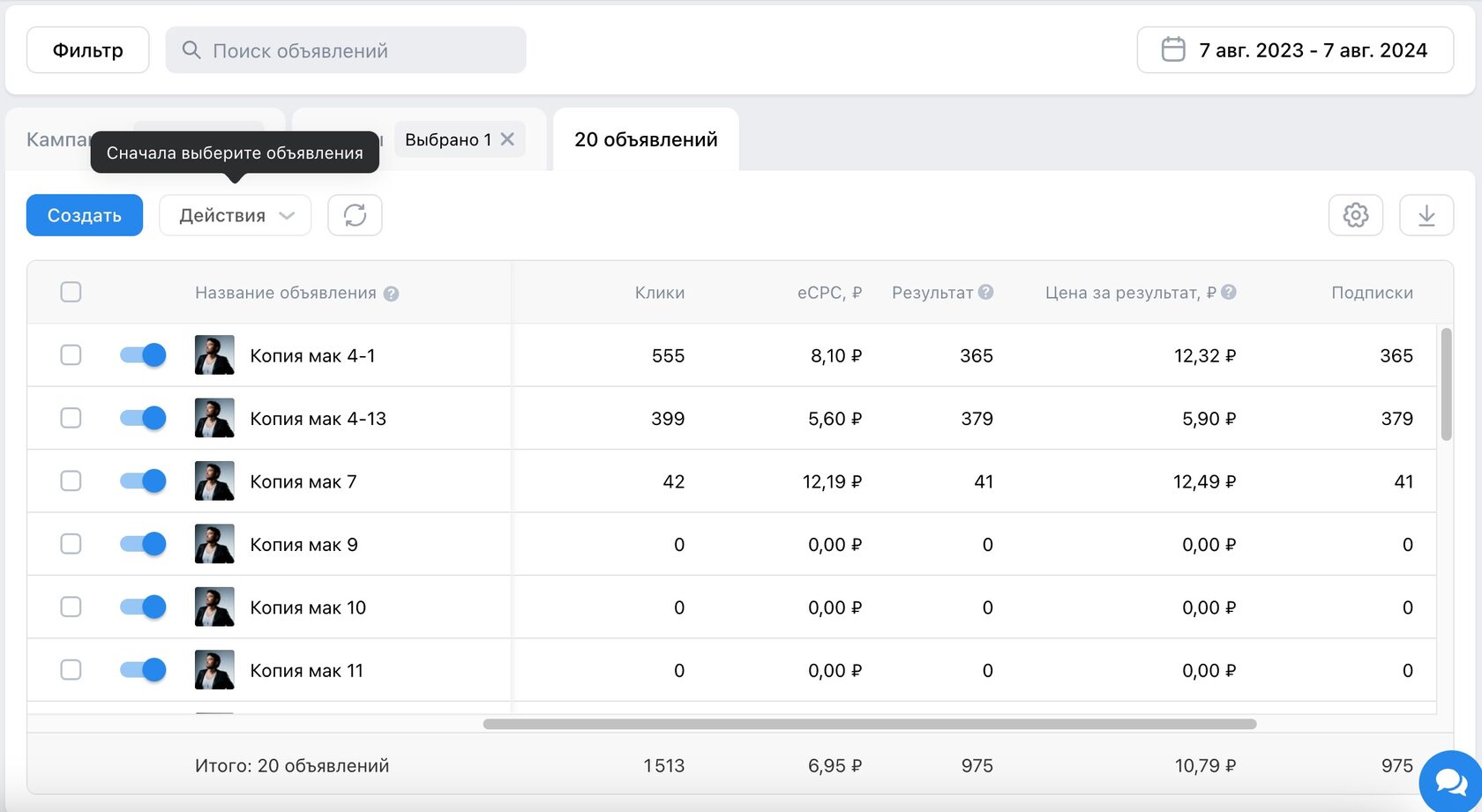
Task: Click the 12,49 ₽ price cell
Action: click(x=1204, y=481)
